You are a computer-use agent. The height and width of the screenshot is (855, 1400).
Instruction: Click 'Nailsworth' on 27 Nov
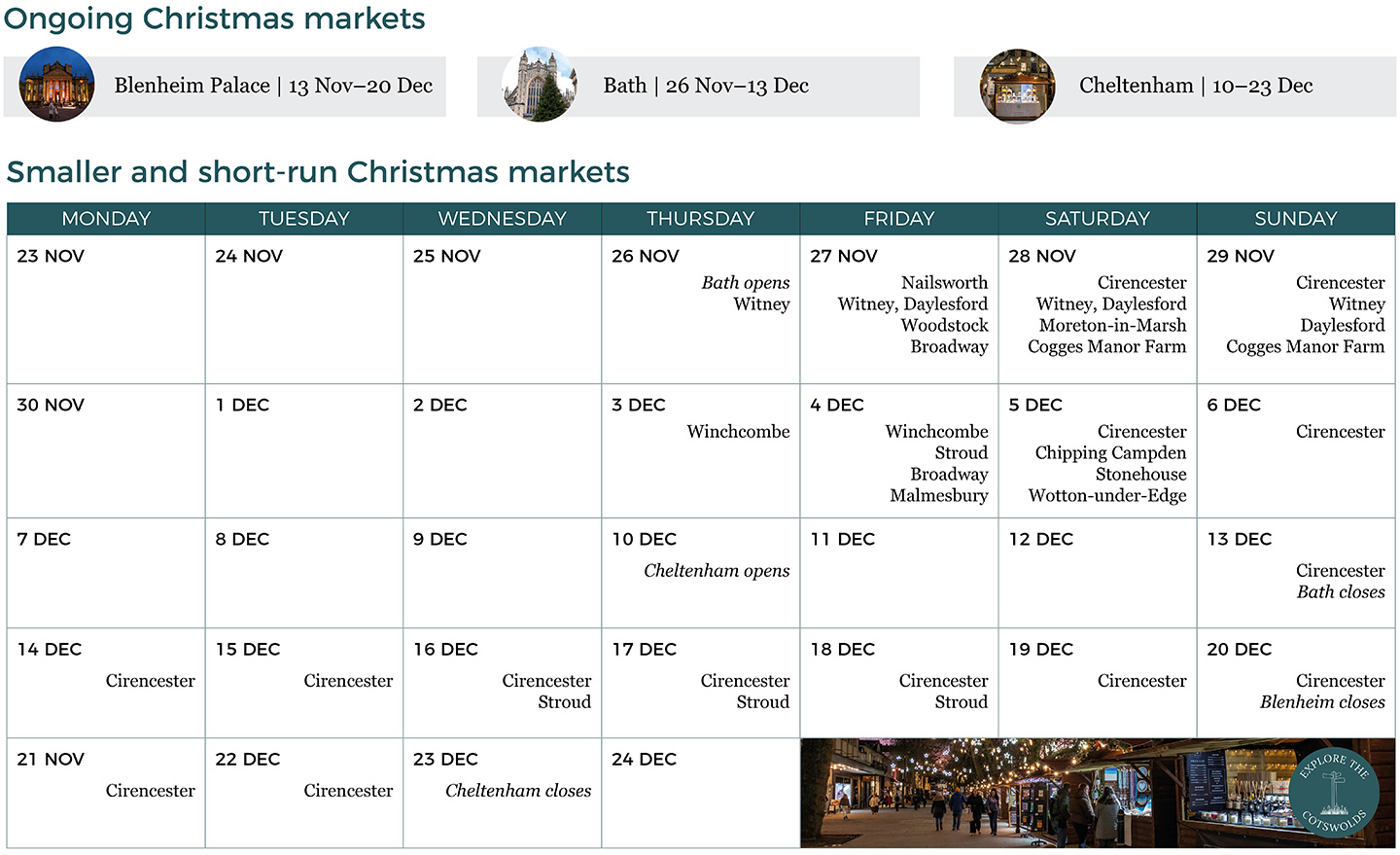[x=944, y=283]
